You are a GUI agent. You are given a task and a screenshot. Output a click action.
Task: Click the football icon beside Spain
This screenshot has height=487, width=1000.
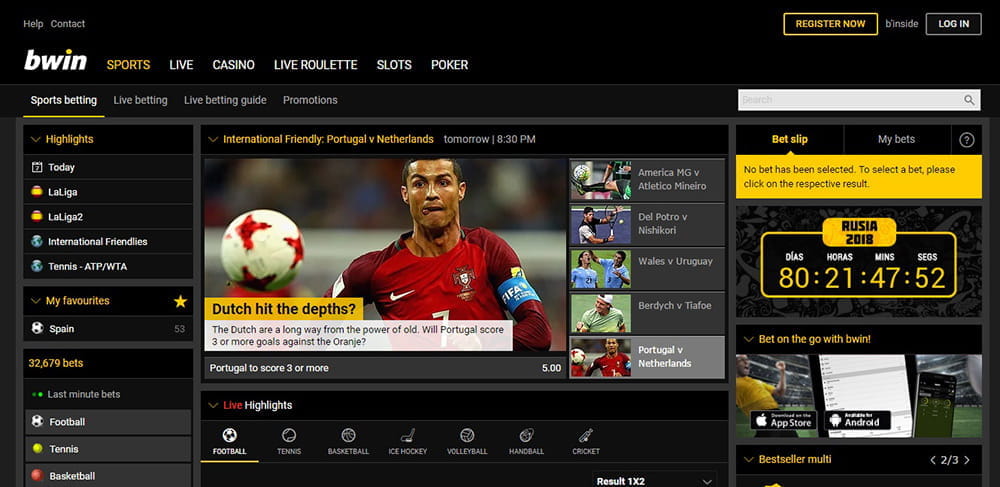point(37,328)
